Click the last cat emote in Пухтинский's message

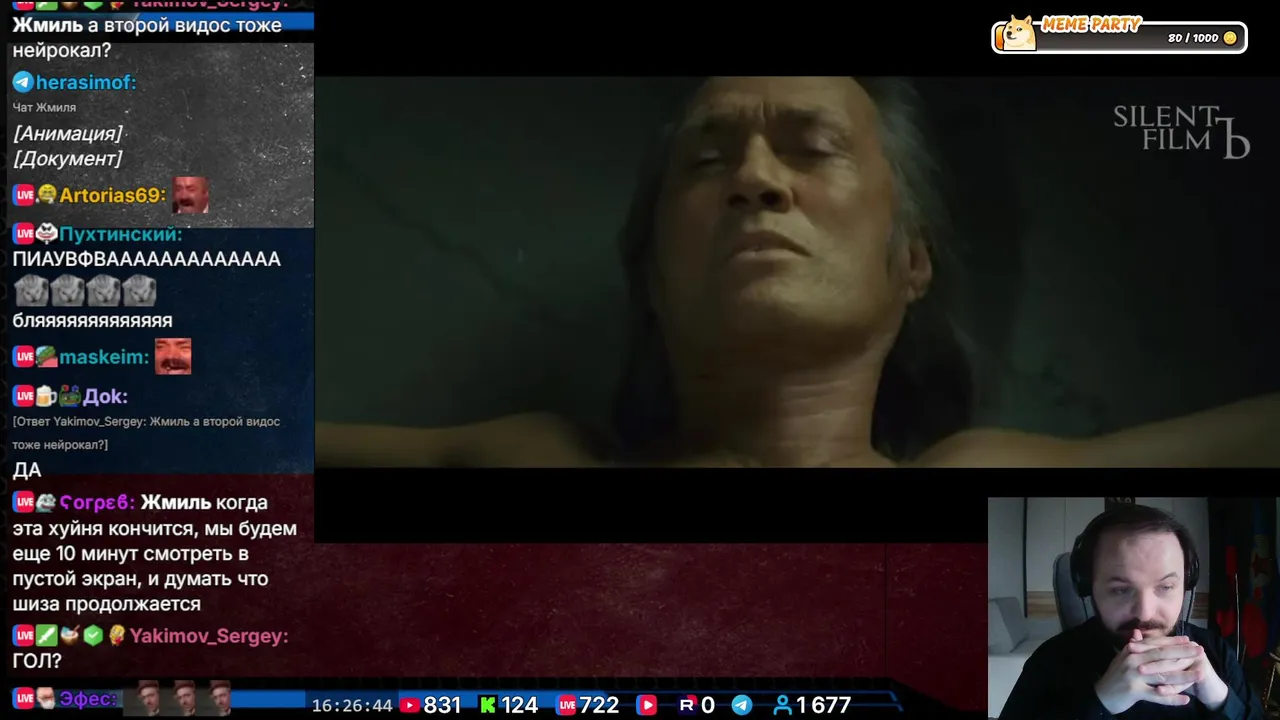coord(139,291)
